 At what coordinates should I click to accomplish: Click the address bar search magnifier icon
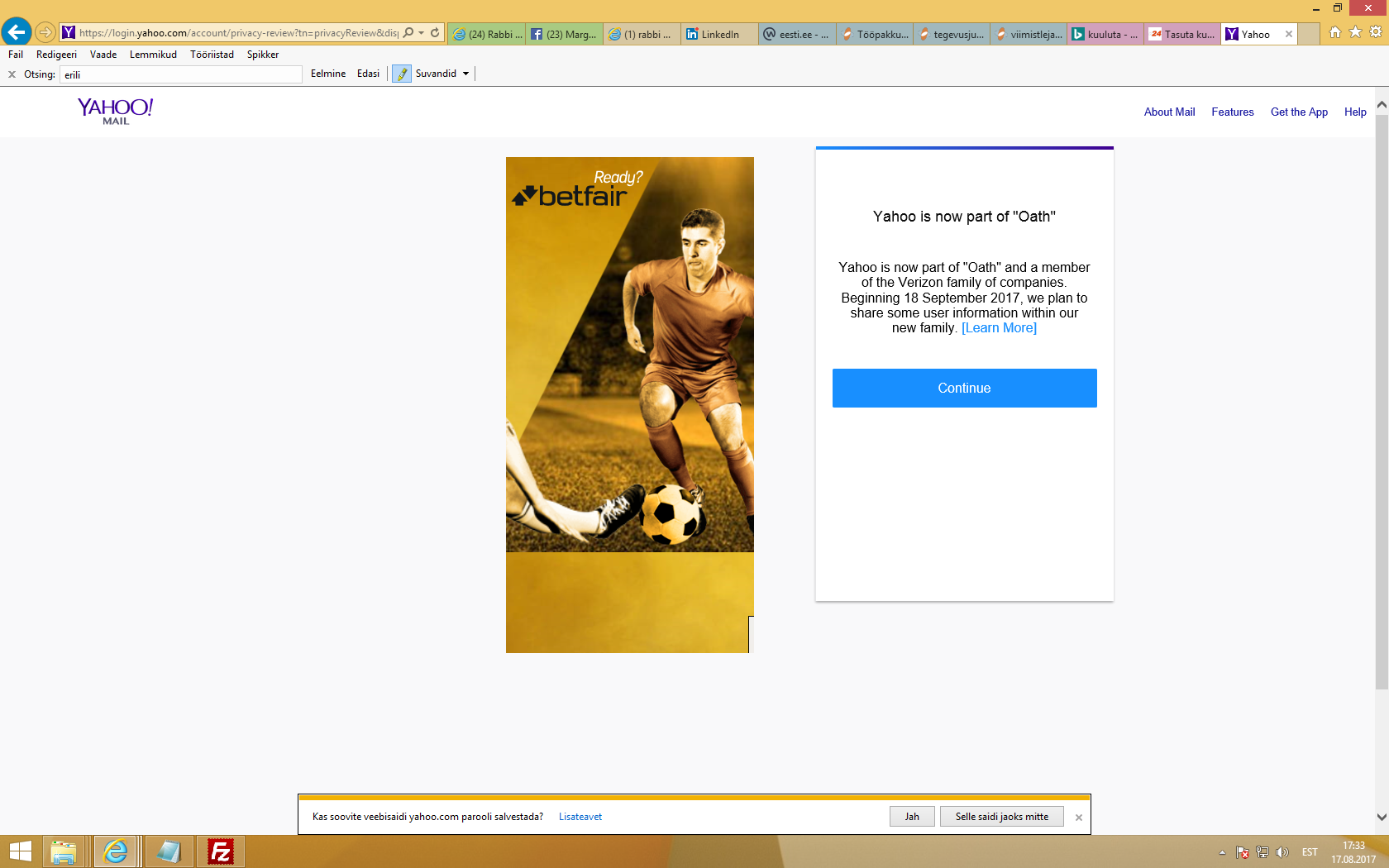[408, 33]
